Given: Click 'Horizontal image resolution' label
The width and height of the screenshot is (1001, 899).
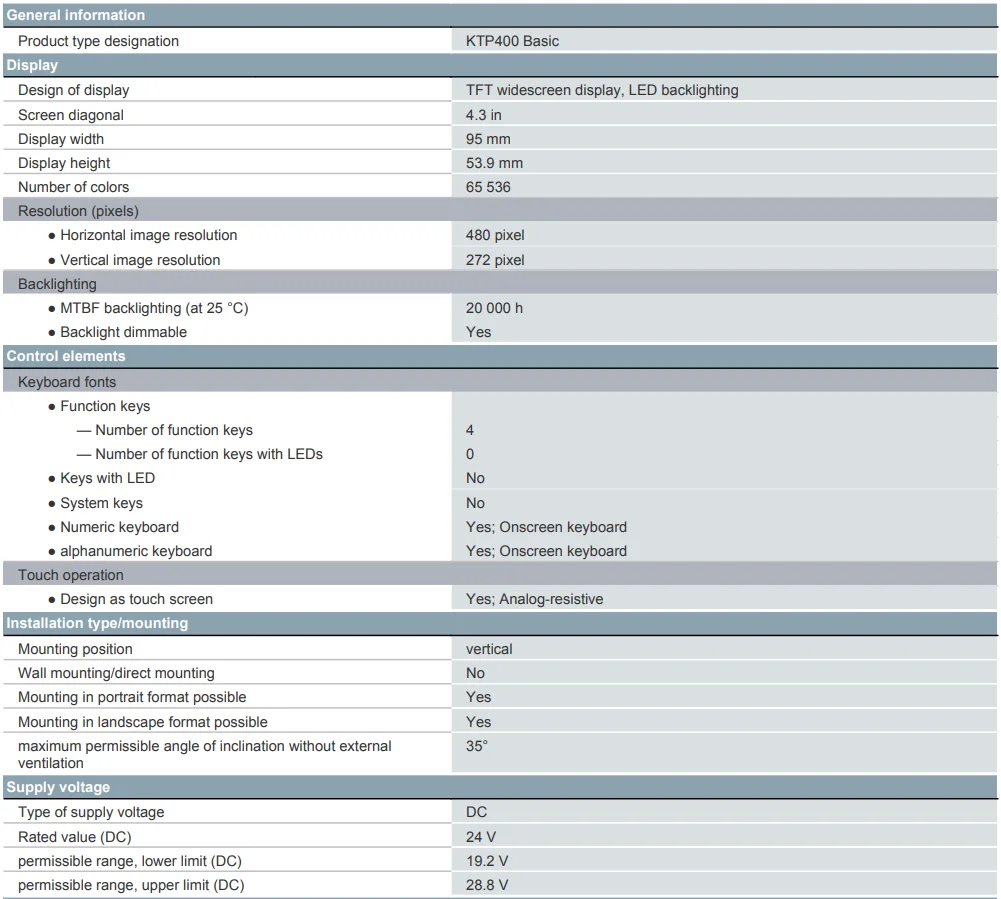Looking at the screenshot, I should point(149,235).
